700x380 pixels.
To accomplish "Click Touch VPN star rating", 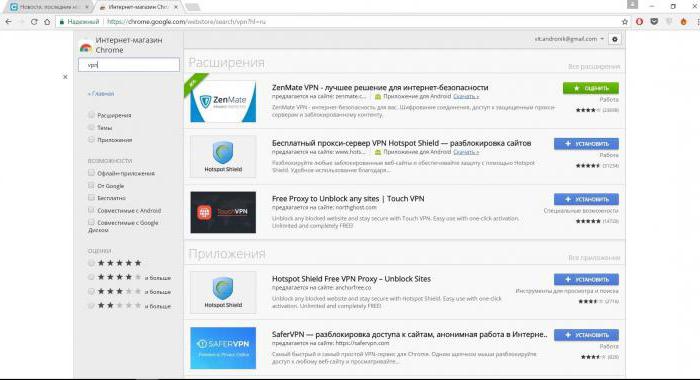I will tap(588, 221).
